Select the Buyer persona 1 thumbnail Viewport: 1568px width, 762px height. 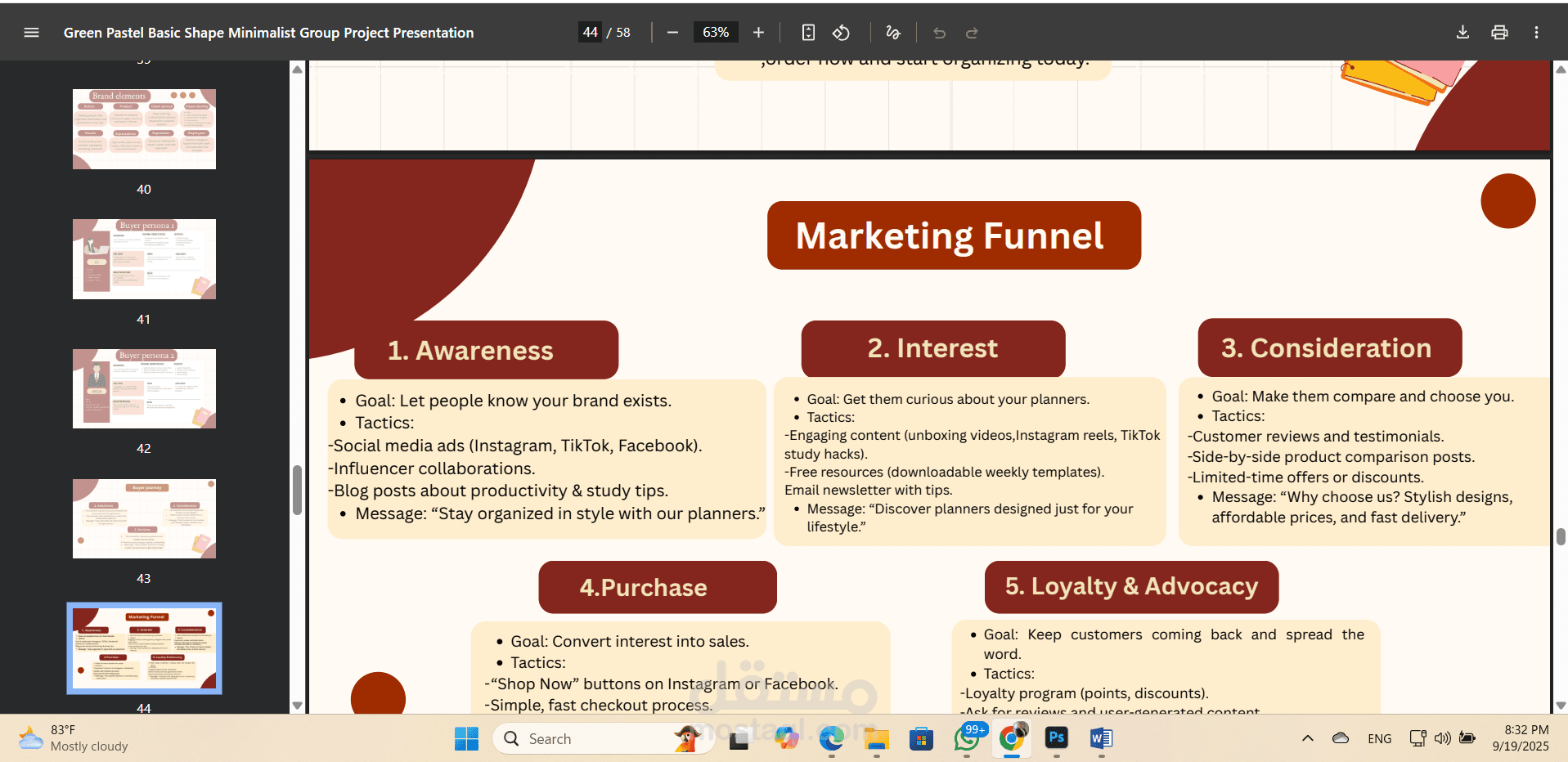coord(144,259)
